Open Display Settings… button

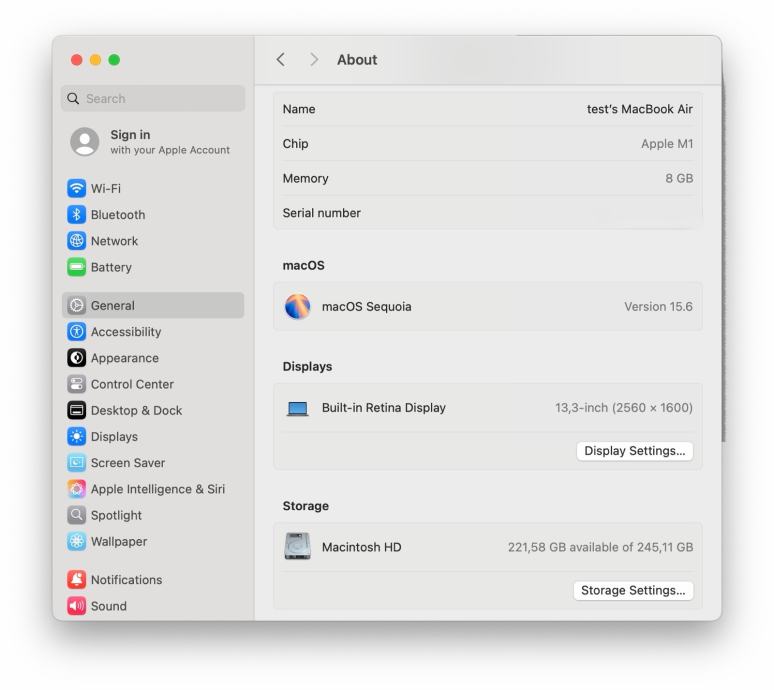coord(634,451)
